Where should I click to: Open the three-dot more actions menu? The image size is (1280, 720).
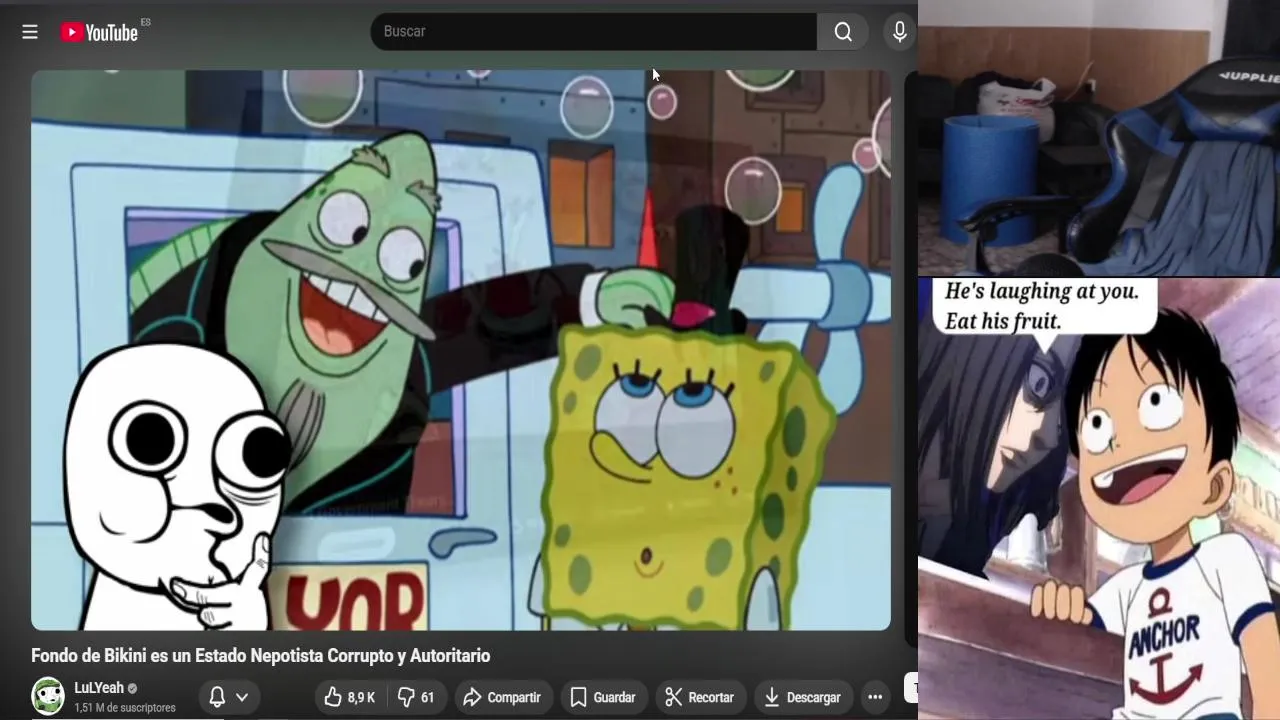point(875,697)
